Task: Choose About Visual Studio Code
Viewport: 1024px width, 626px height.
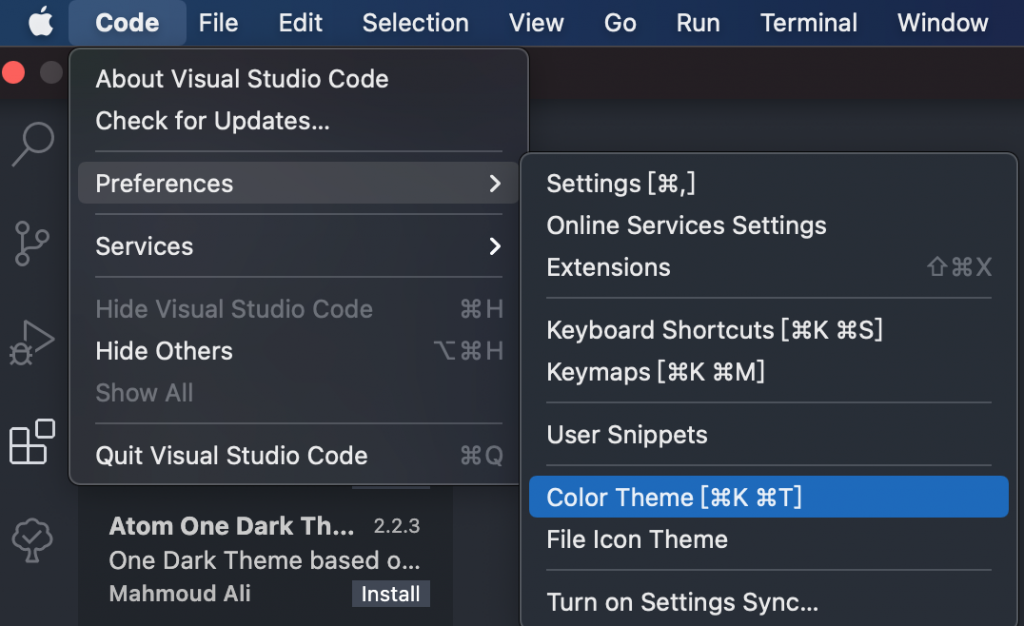Action: pyautogui.click(x=298, y=79)
